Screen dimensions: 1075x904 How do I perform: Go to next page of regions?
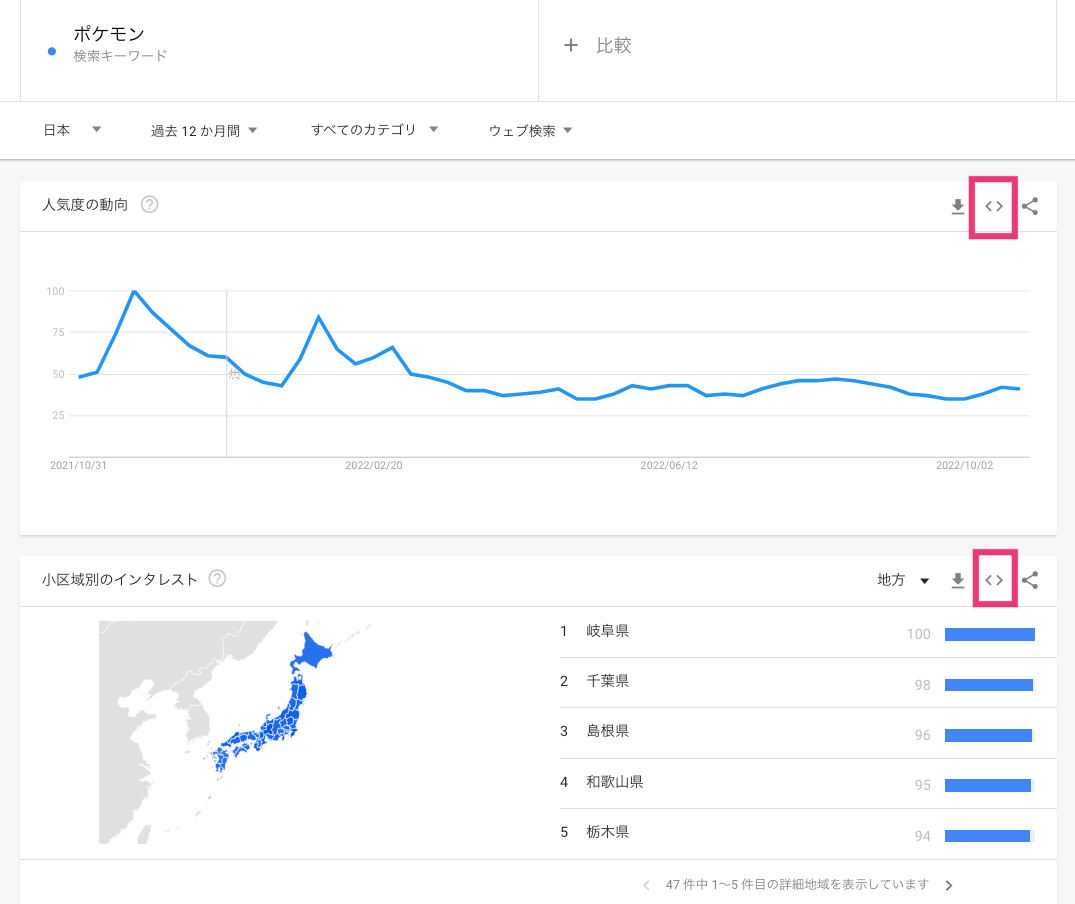click(x=949, y=885)
